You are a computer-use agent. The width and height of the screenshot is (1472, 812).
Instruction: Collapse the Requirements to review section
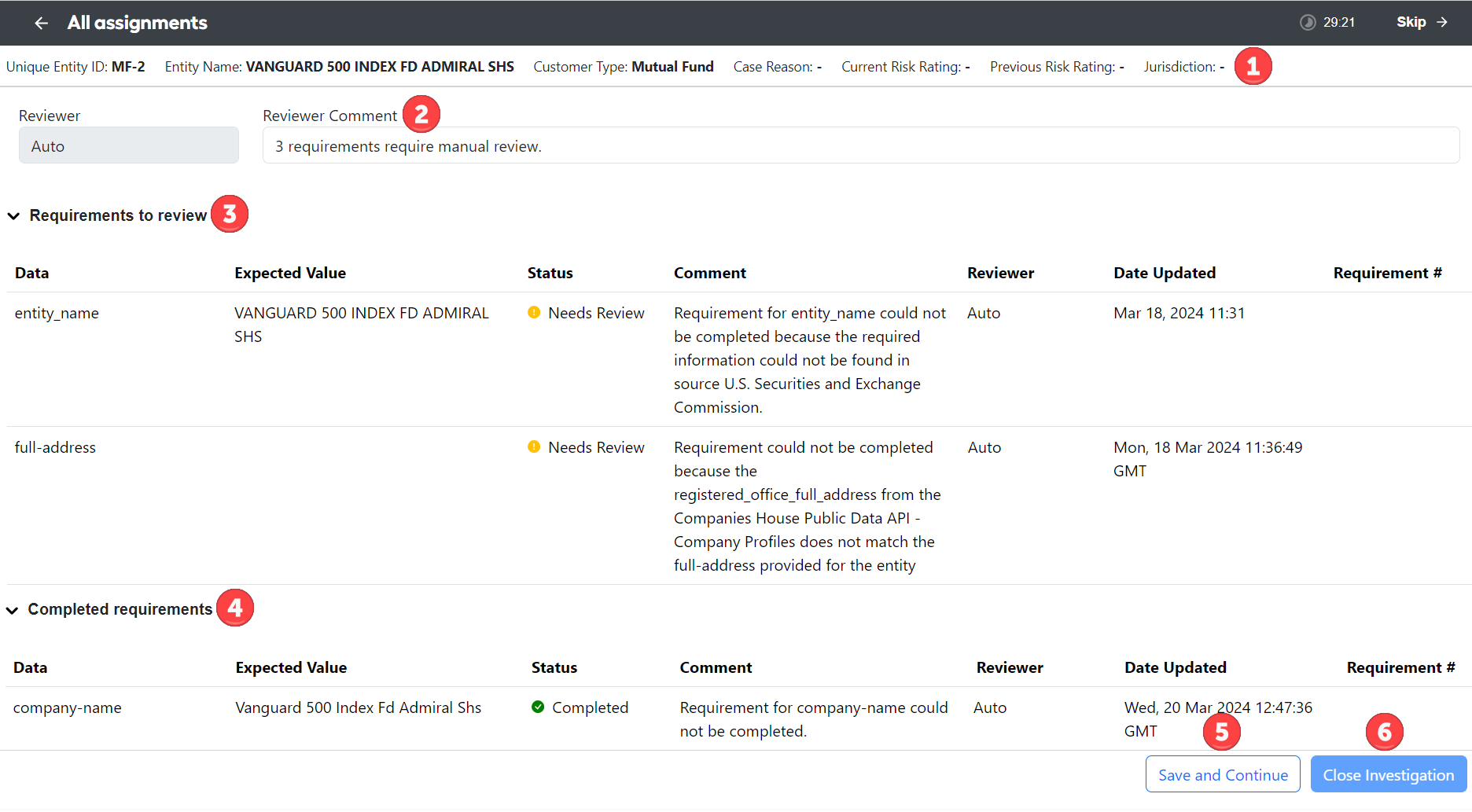[x=13, y=215]
